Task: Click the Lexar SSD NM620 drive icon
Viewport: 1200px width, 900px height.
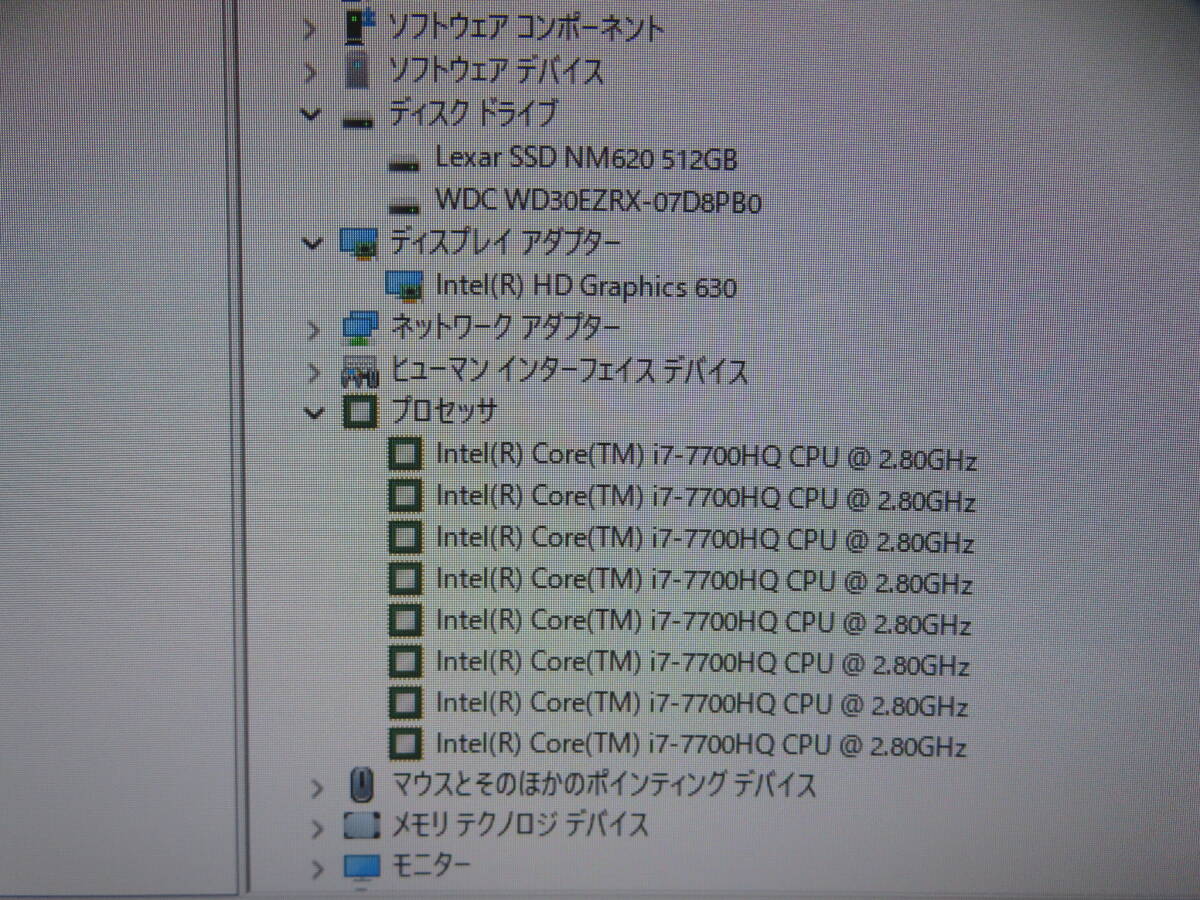Action: point(404,163)
